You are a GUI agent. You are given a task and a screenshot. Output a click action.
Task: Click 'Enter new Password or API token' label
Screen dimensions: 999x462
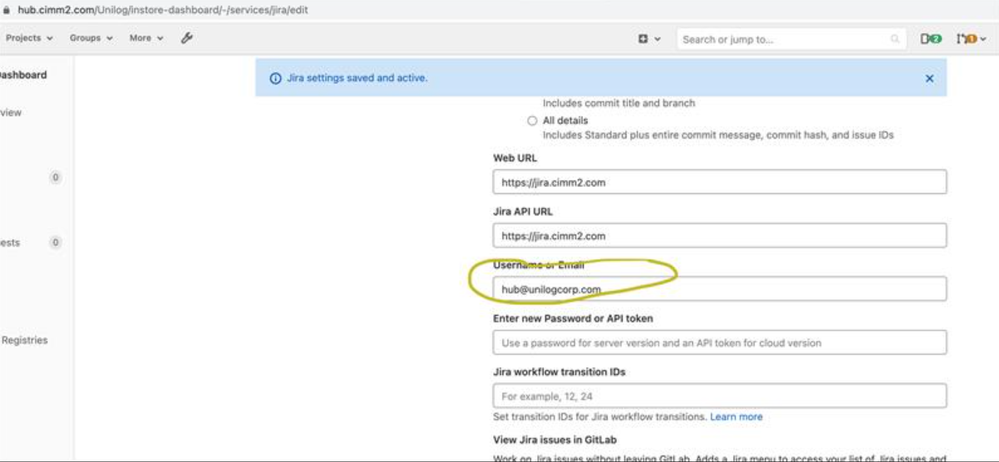click(x=573, y=318)
